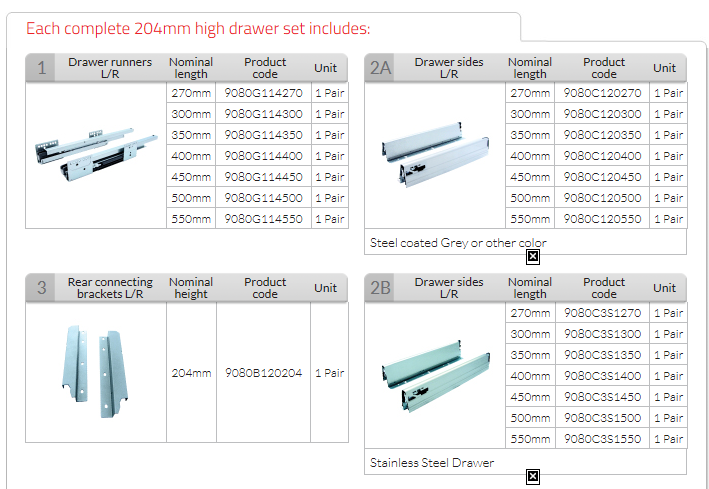Screen dimensions: 709x489
Task: Select product code 9080C120550
Action: tap(603, 219)
